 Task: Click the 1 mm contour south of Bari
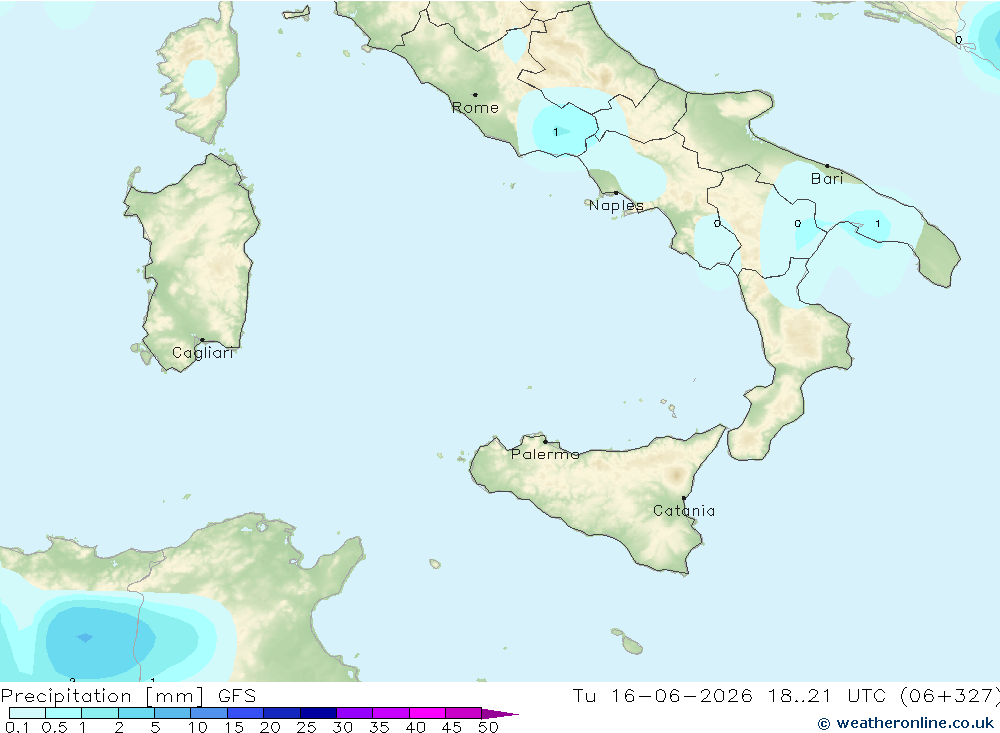coord(878,223)
